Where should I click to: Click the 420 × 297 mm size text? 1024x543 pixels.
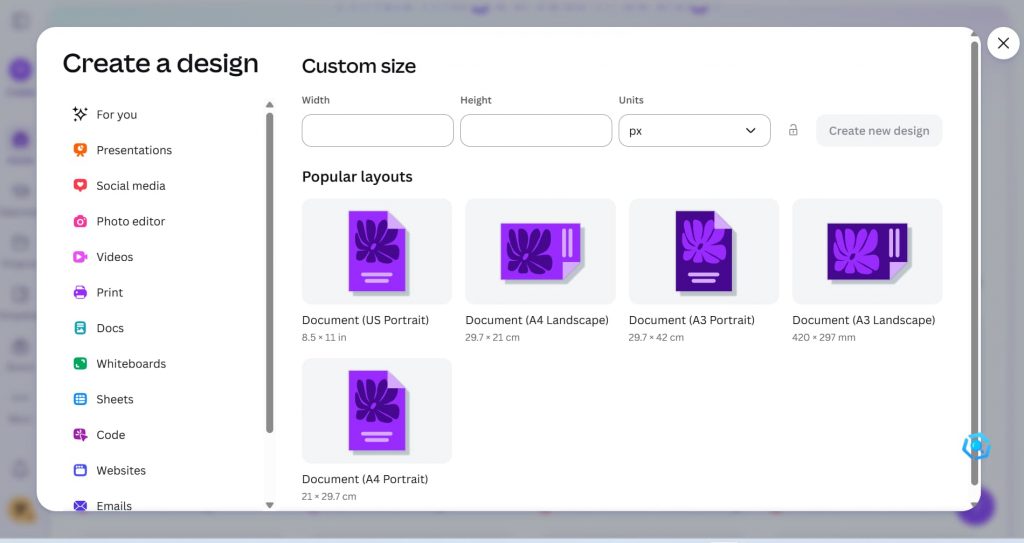(824, 338)
